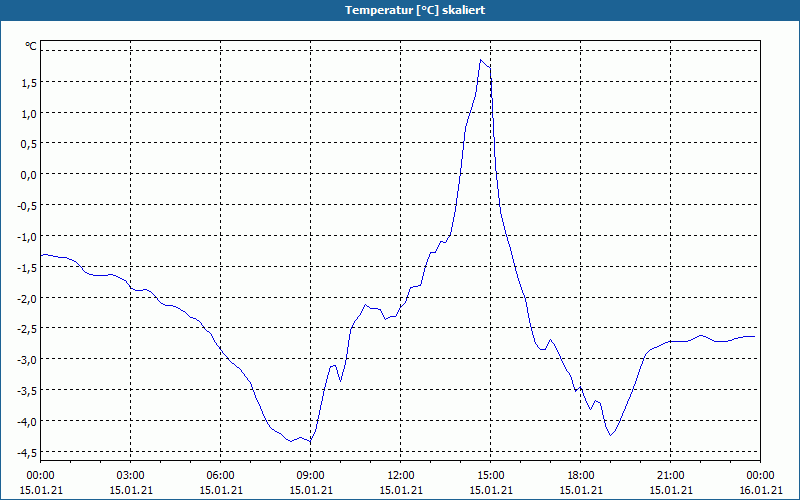The image size is (800, 500).
Task: Click the 15.01.21 date under 06:00
Action: point(220,490)
